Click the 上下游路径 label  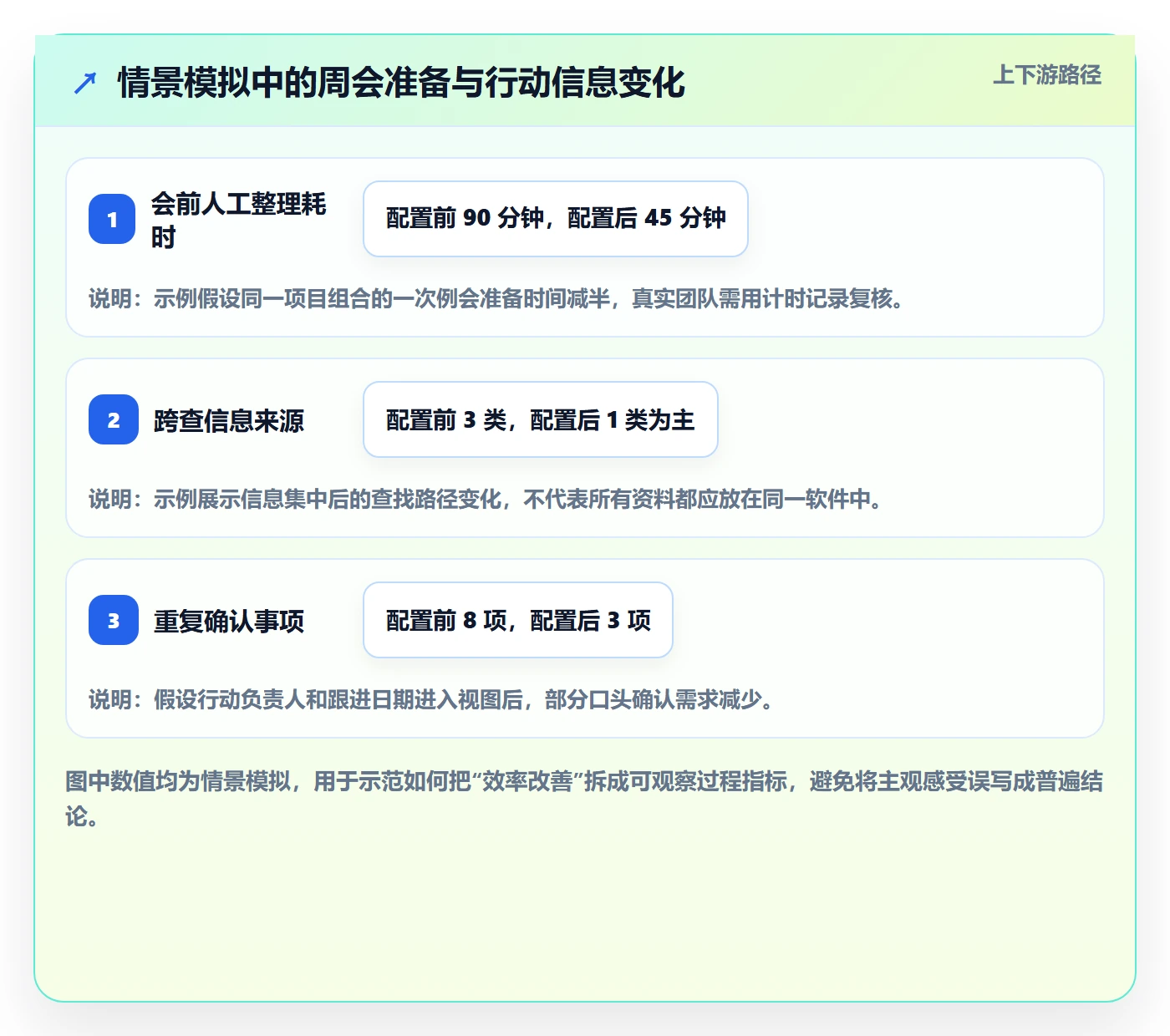(1047, 75)
